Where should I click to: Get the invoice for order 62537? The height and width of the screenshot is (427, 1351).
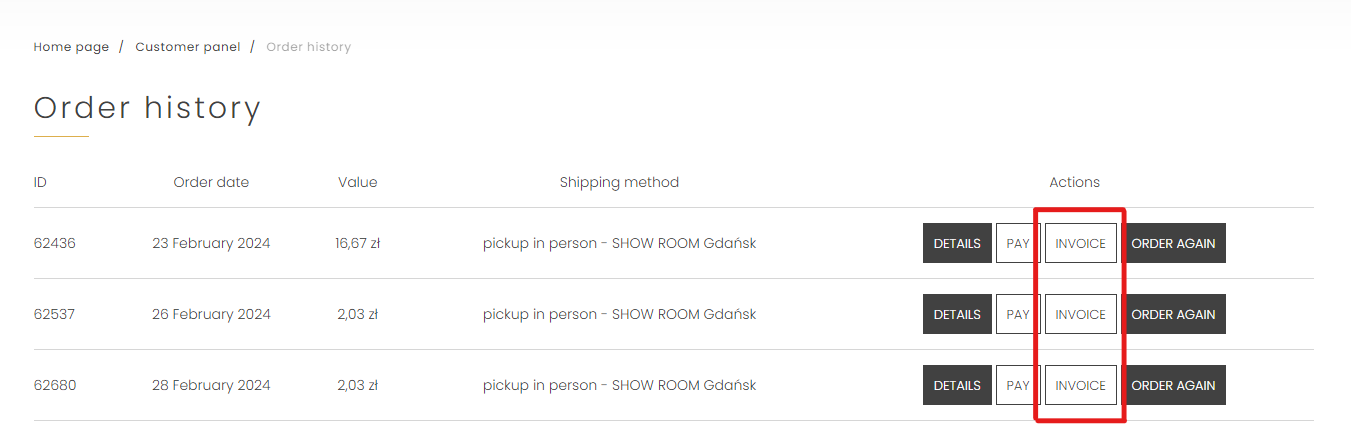[1081, 314]
